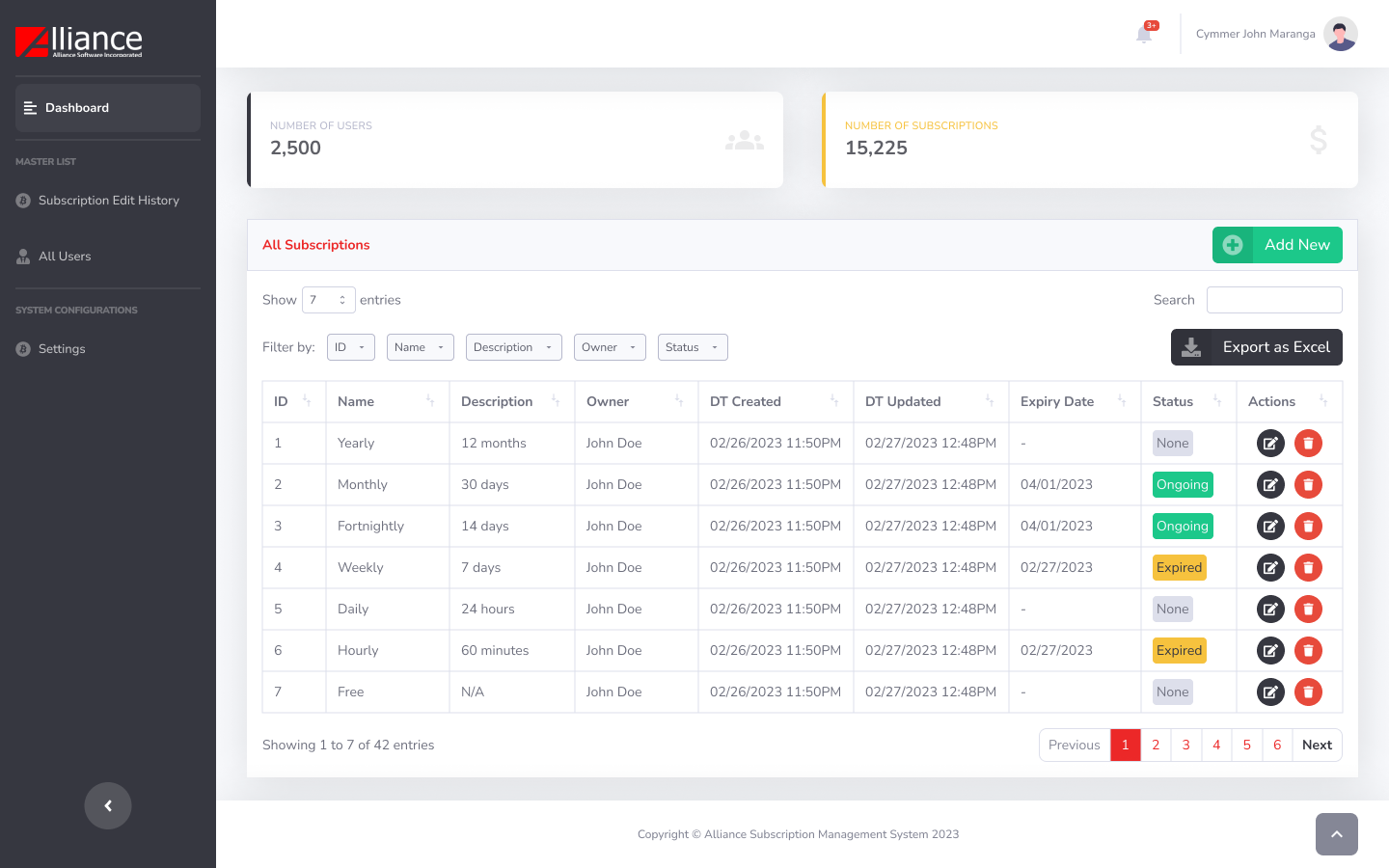Delete the Monthly subscription row

1308,485
